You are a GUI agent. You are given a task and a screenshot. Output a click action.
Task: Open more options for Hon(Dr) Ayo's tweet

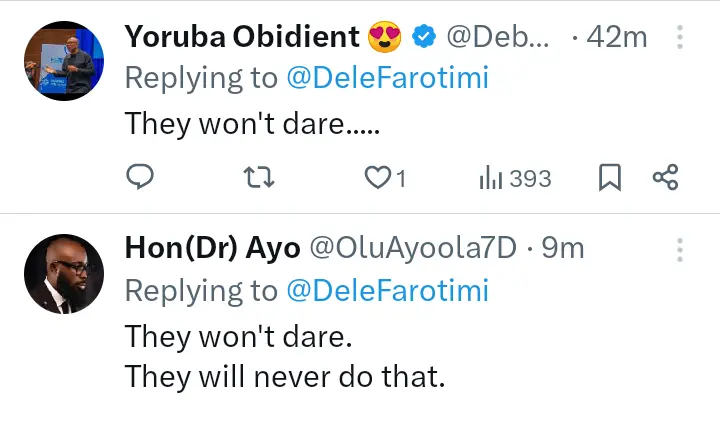pos(680,248)
